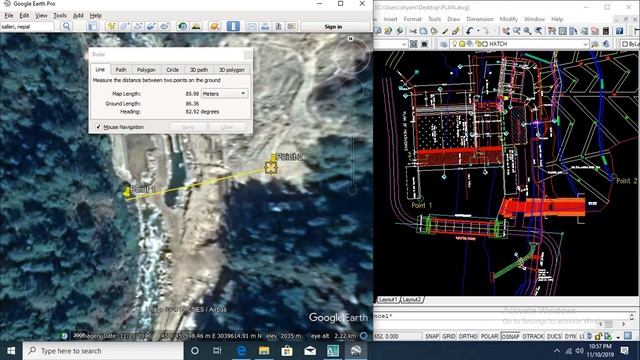Image resolution: width=640 pixels, height=360 pixels.
Task: Switch to the Layout1 tab in AutoCAD
Action: click(x=387, y=300)
